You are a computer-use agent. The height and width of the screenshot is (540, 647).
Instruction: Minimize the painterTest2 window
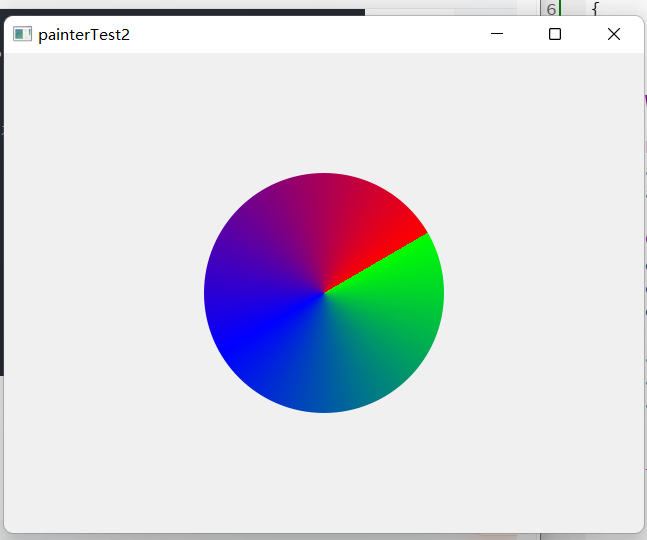[x=497, y=34]
